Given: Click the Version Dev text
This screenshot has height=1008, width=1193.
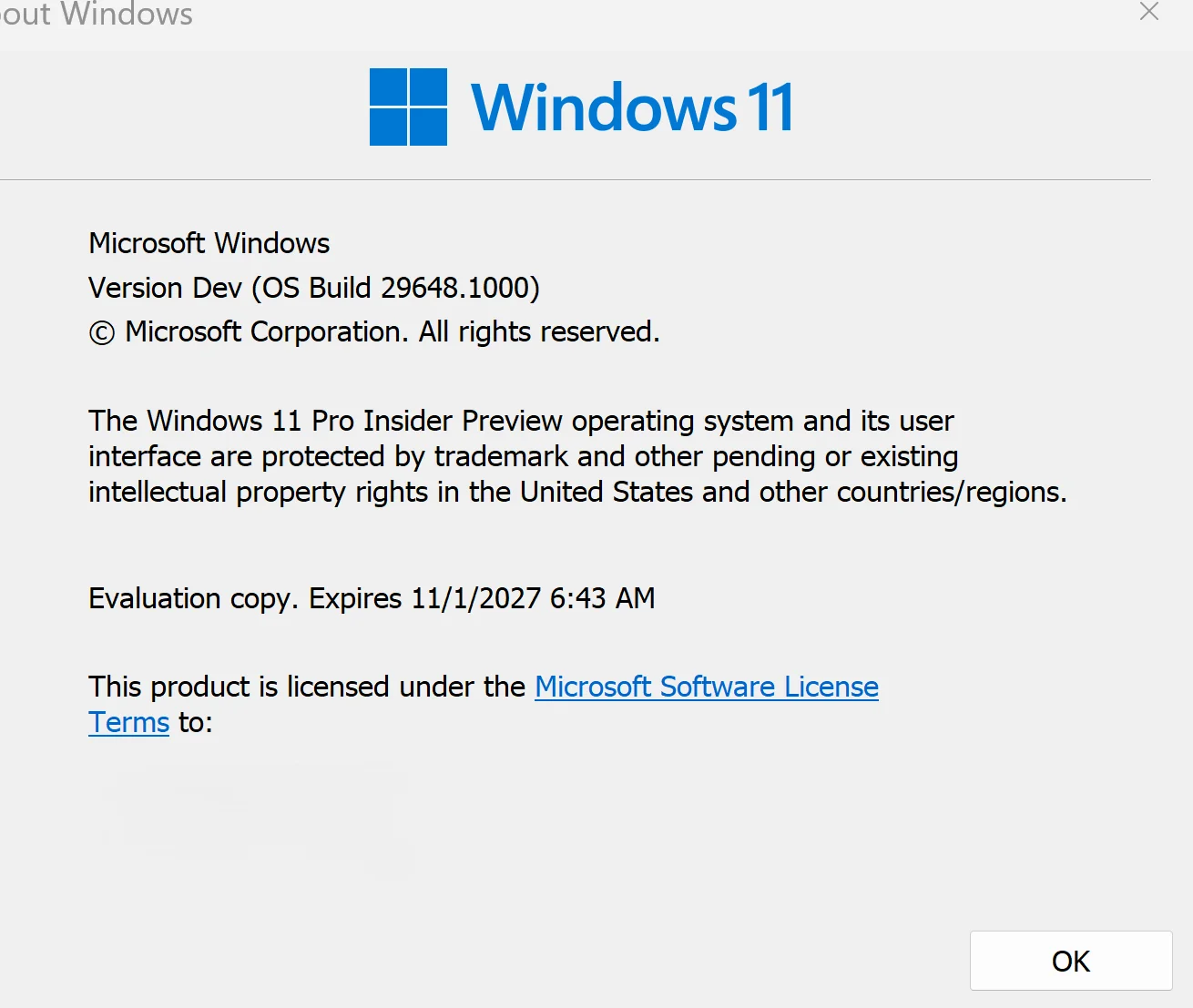Looking at the screenshot, I should coord(165,288).
